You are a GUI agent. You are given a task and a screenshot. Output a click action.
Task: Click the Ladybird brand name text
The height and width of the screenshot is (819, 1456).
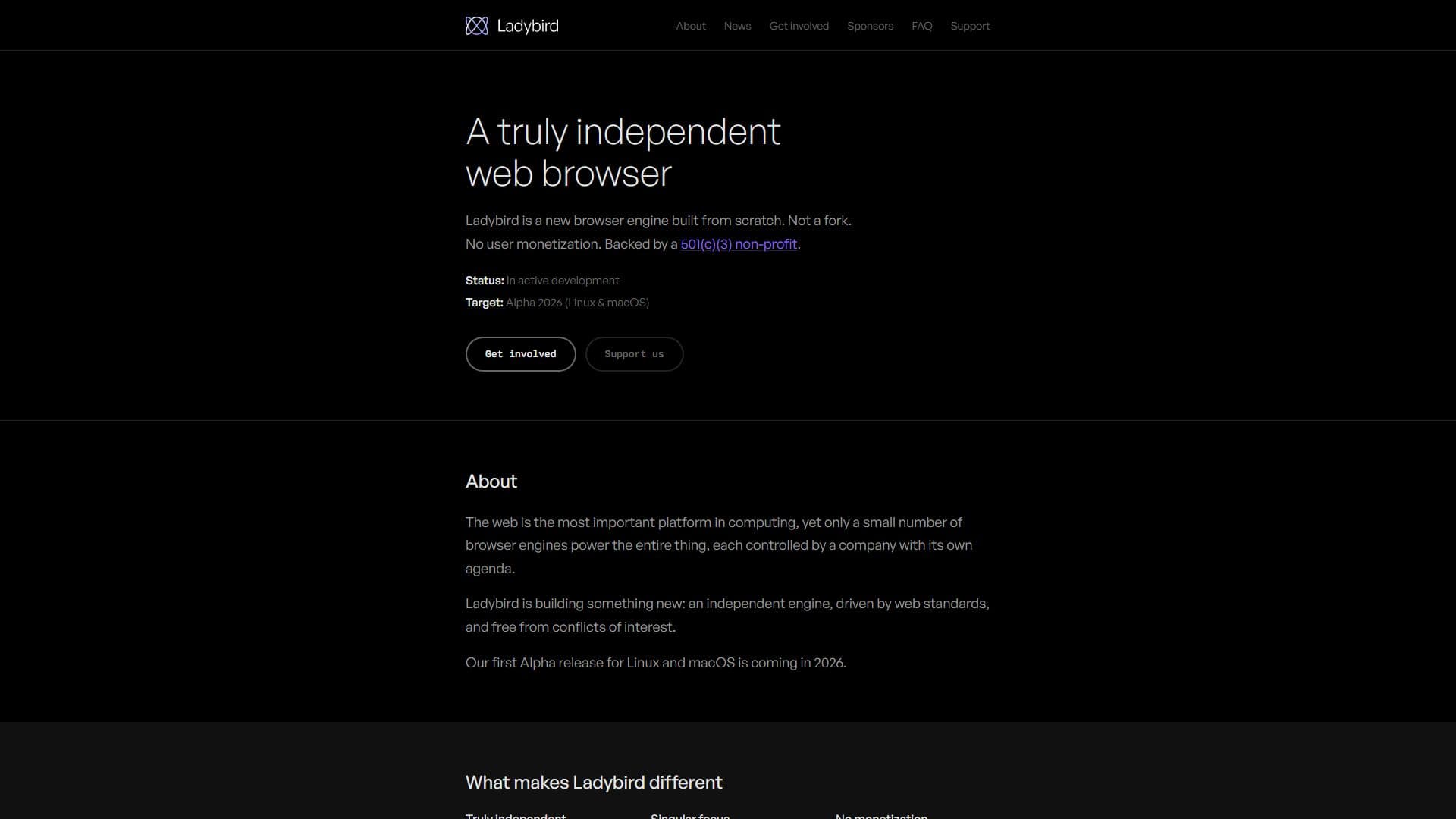[x=528, y=26]
